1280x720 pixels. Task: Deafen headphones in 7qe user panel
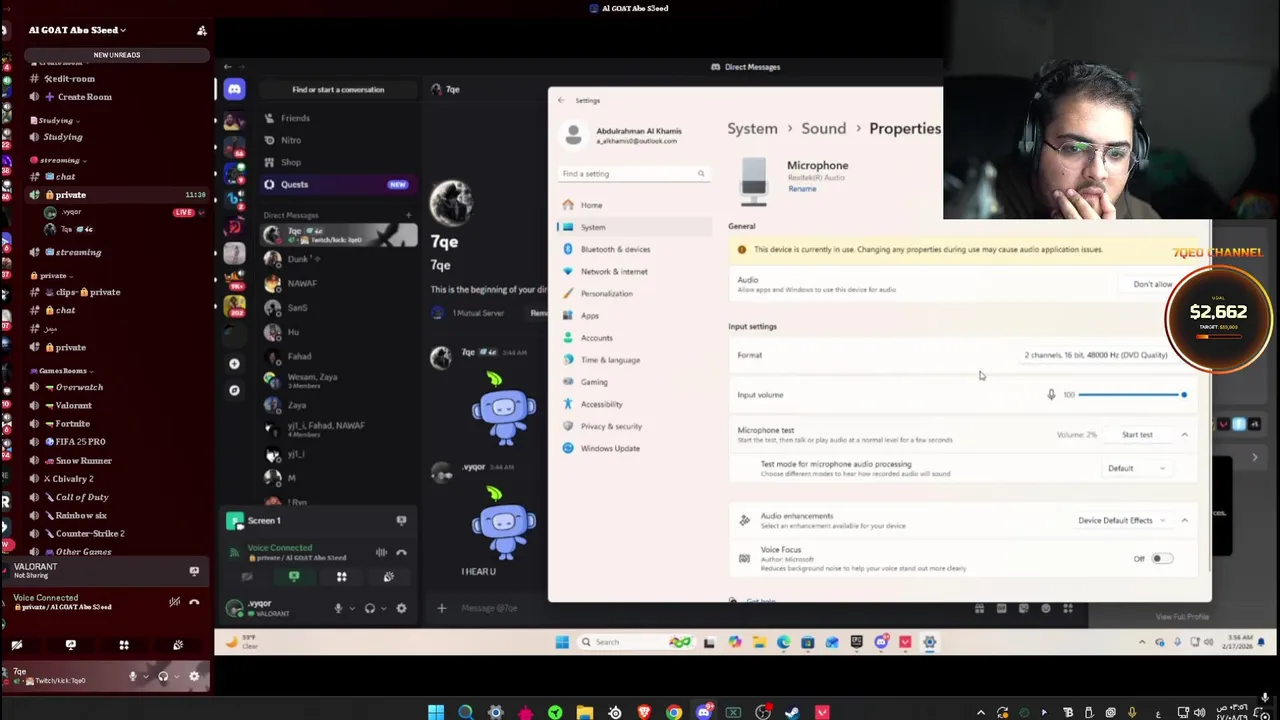click(x=163, y=677)
